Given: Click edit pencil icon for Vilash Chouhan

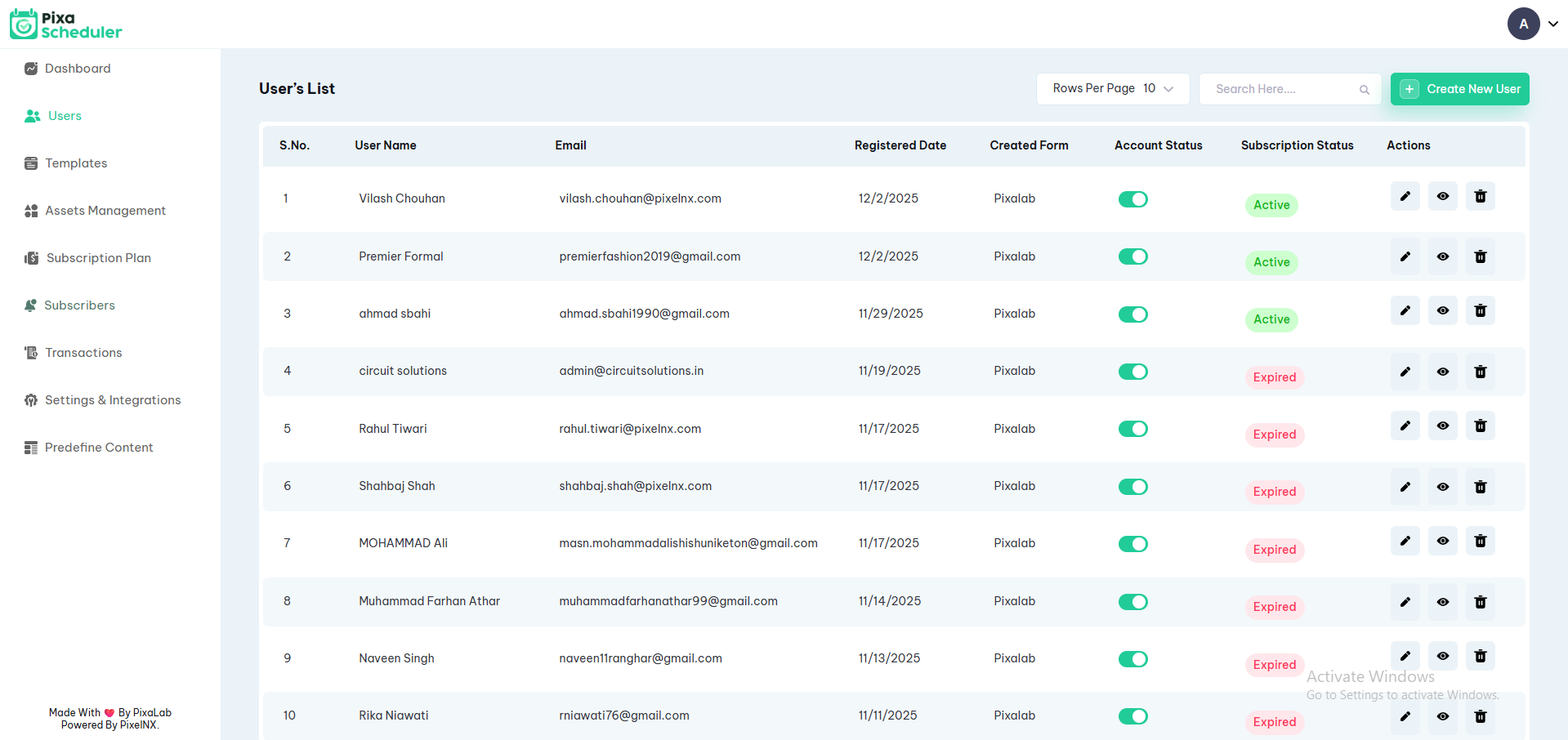Looking at the screenshot, I should click(1405, 196).
